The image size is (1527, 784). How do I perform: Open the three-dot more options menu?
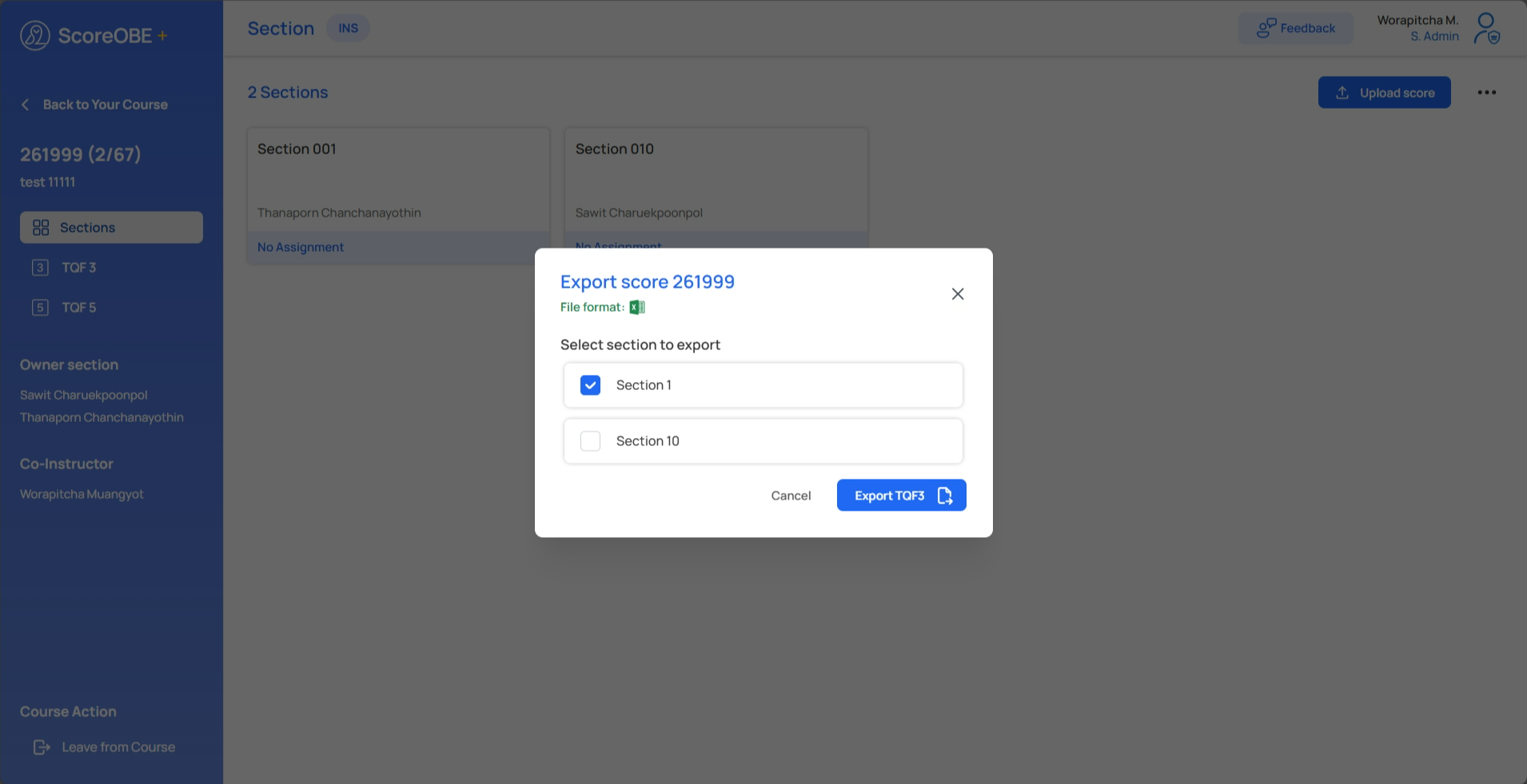point(1486,93)
